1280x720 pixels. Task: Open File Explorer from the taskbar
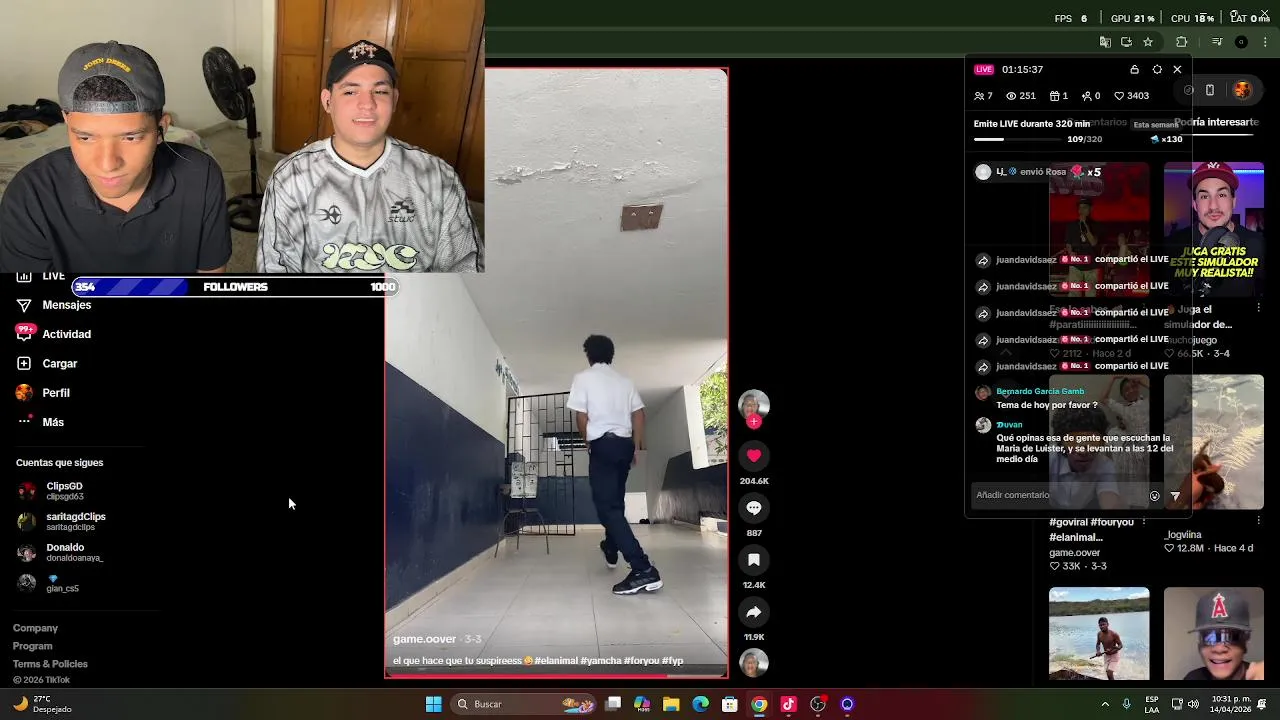point(671,704)
